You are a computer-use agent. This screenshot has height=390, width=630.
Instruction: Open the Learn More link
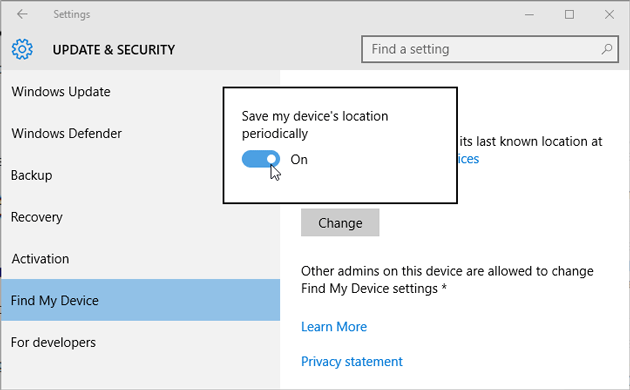tap(334, 327)
